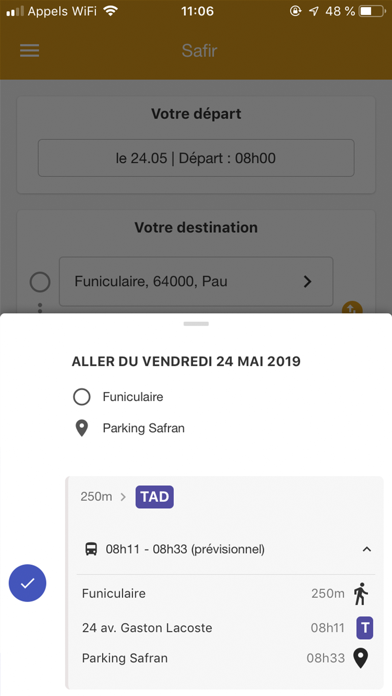Open the le 24.05 departure time selector
This screenshot has width=392, height=696.
pyautogui.click(x=196, y=158)
